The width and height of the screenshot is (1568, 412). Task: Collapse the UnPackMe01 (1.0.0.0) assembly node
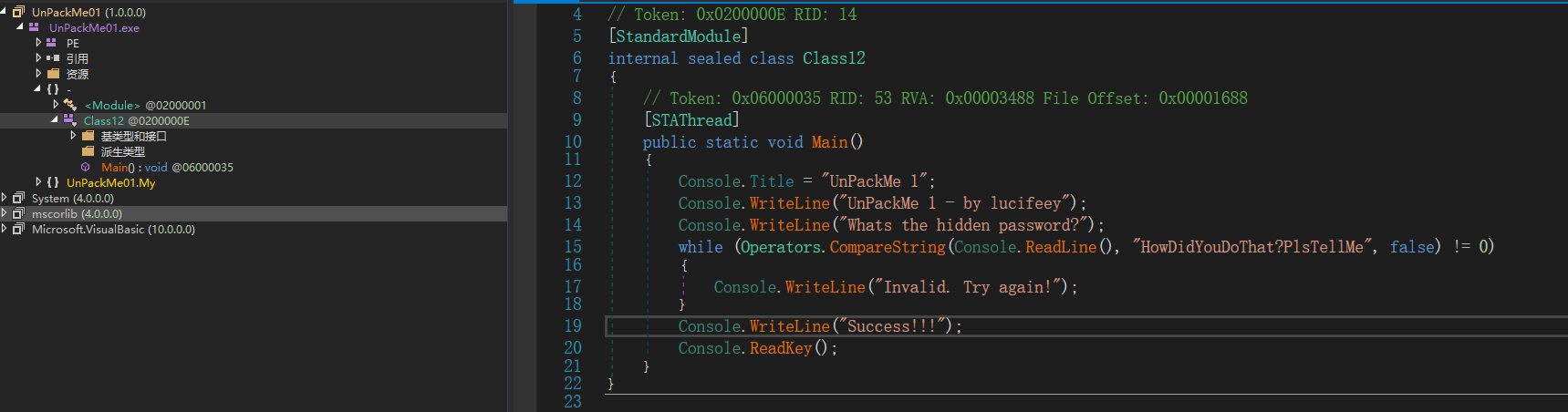[4, 12]
